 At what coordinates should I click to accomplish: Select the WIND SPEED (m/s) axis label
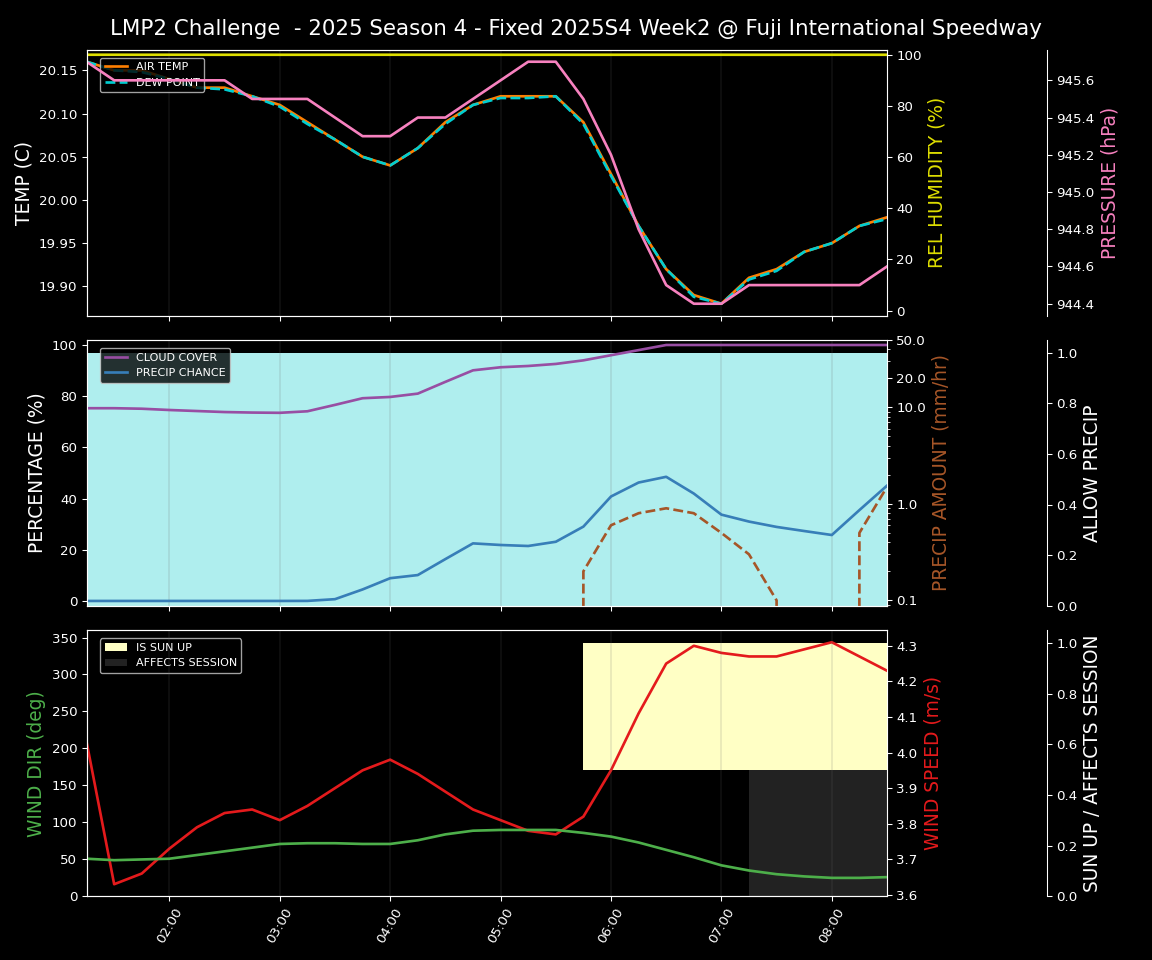click(x=932, y=763)
